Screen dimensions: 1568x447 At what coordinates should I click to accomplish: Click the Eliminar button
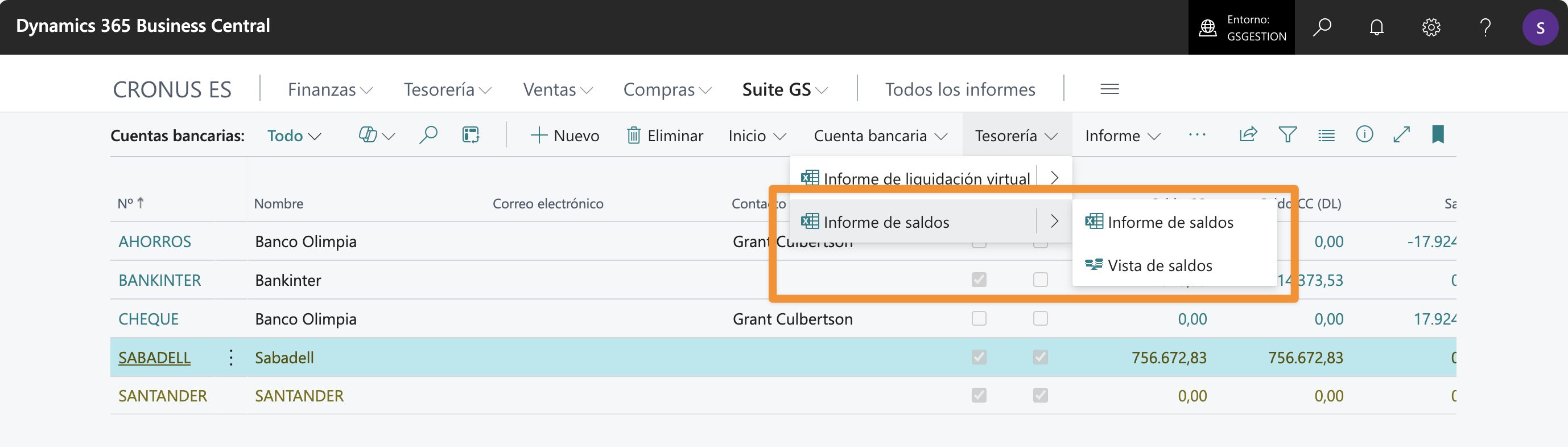[x=665, y=135]
